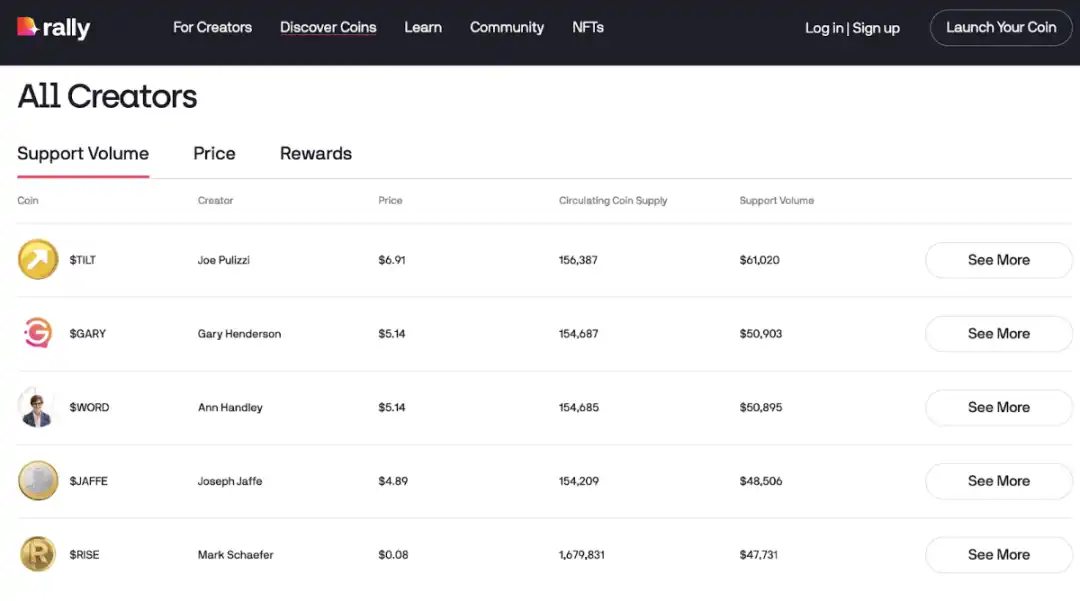Image resolution: width=1080 pixels, height=601 pixels.
Task: Open See More for $JAFFE row
Action: click(x=998, y=481)
